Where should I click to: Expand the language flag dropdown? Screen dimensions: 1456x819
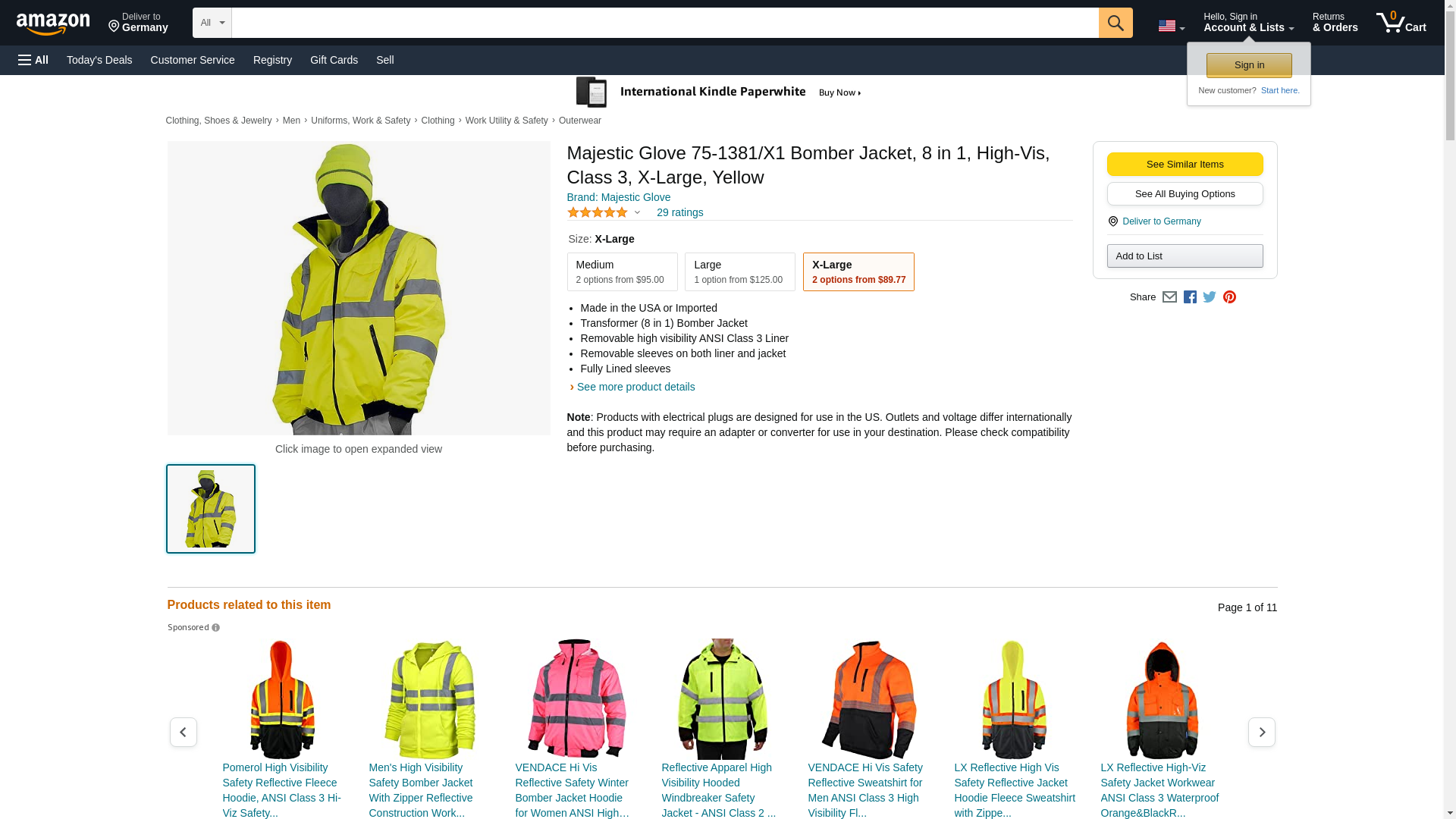pyautogui.click(x=1171, y=27)
